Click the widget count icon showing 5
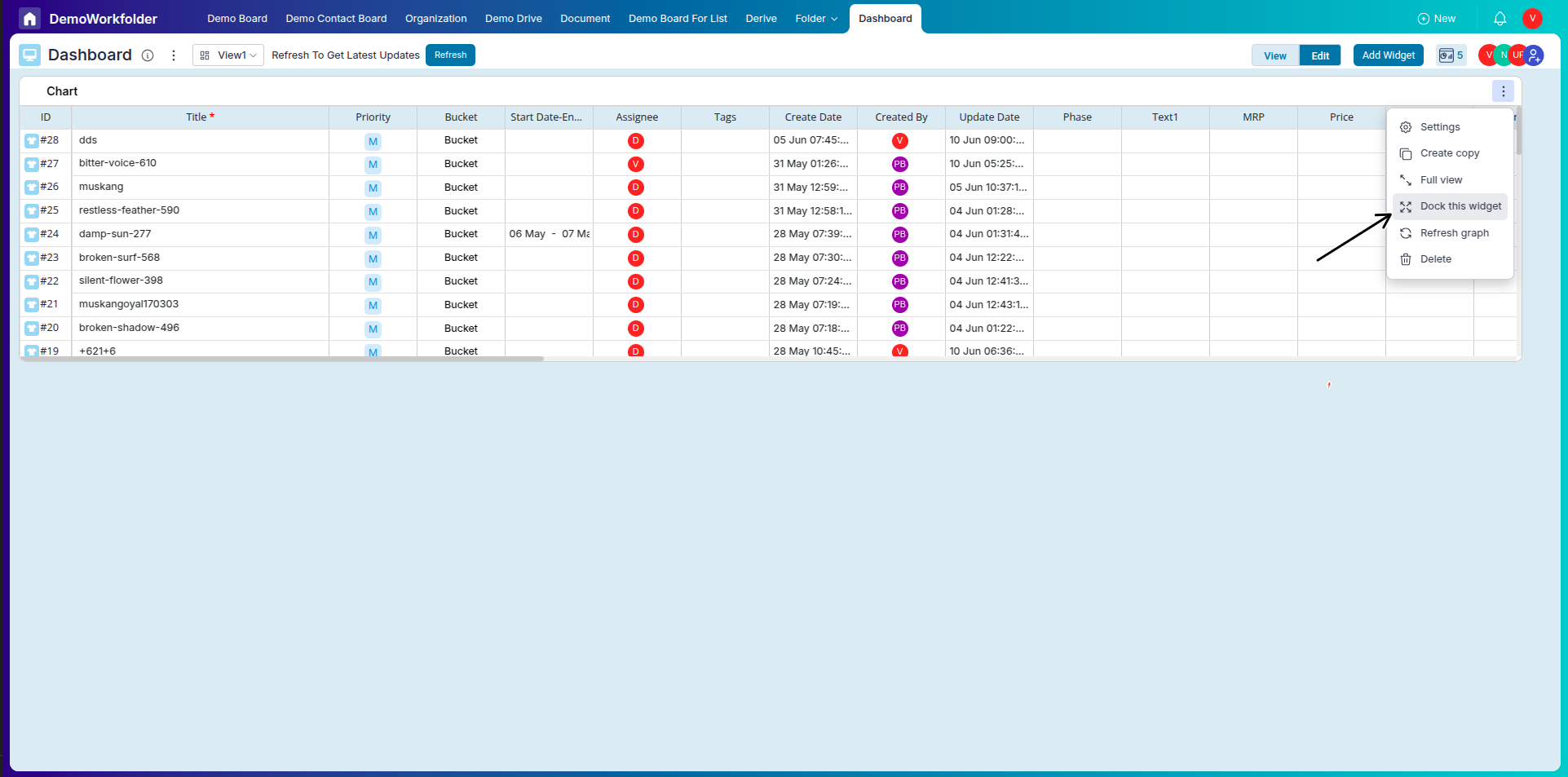The height and width of the screenshot is (777, 1568). 1451,55
